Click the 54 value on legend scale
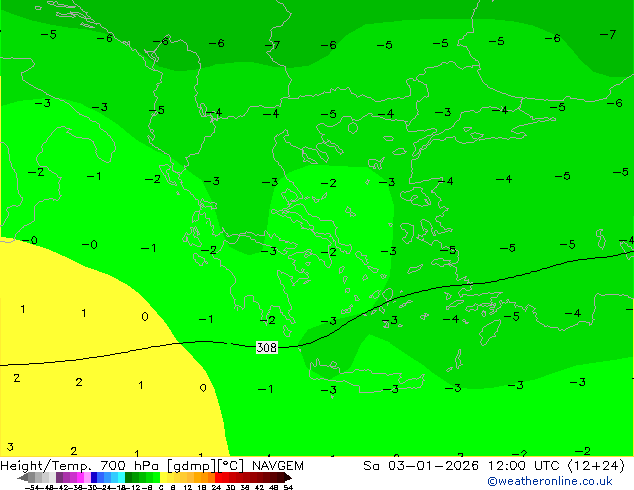The height and width of the screenshot is (490, 634). coord(288,487)
